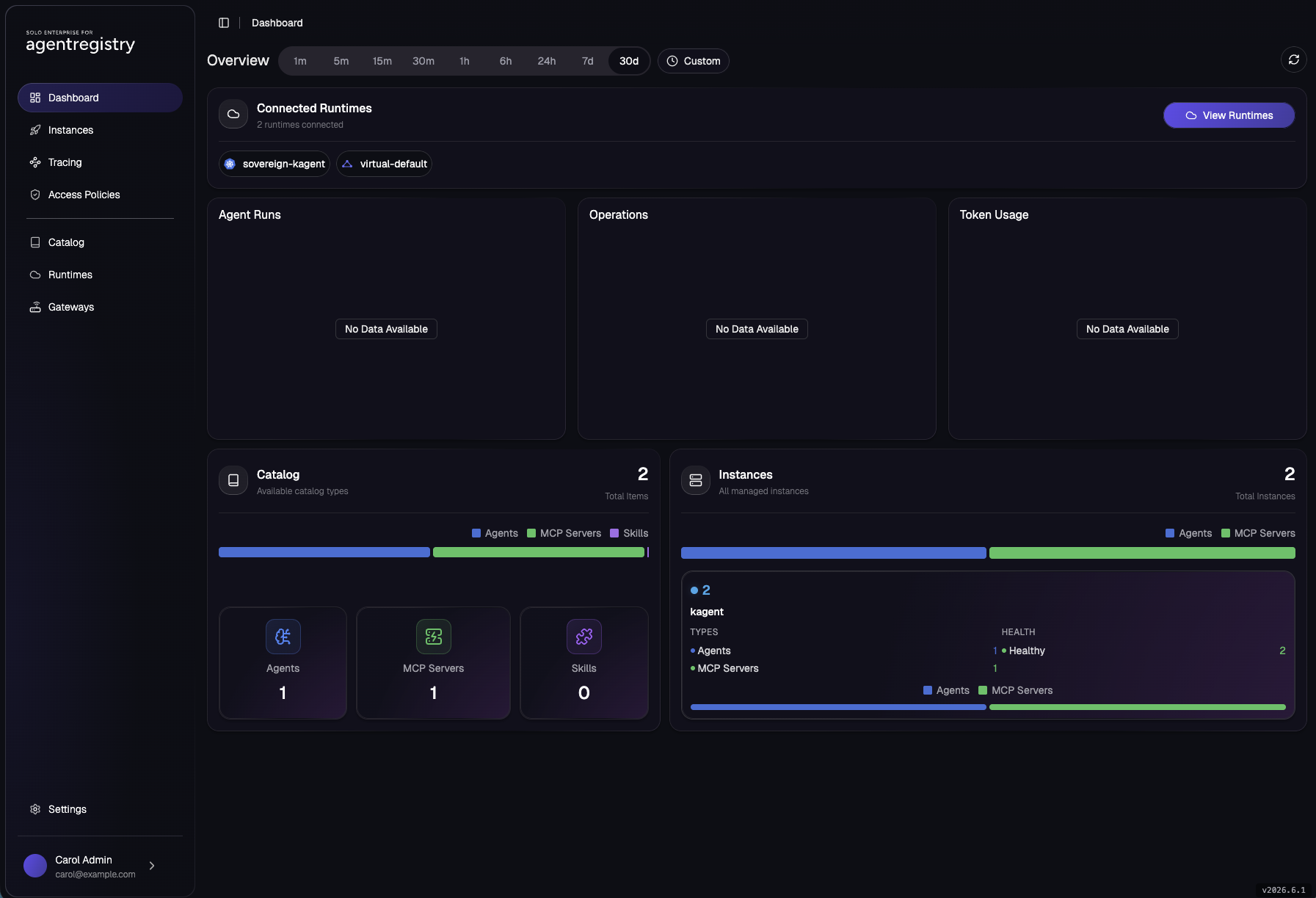
Task: Click the Agents brain icon tile
Action: (283, 637)
